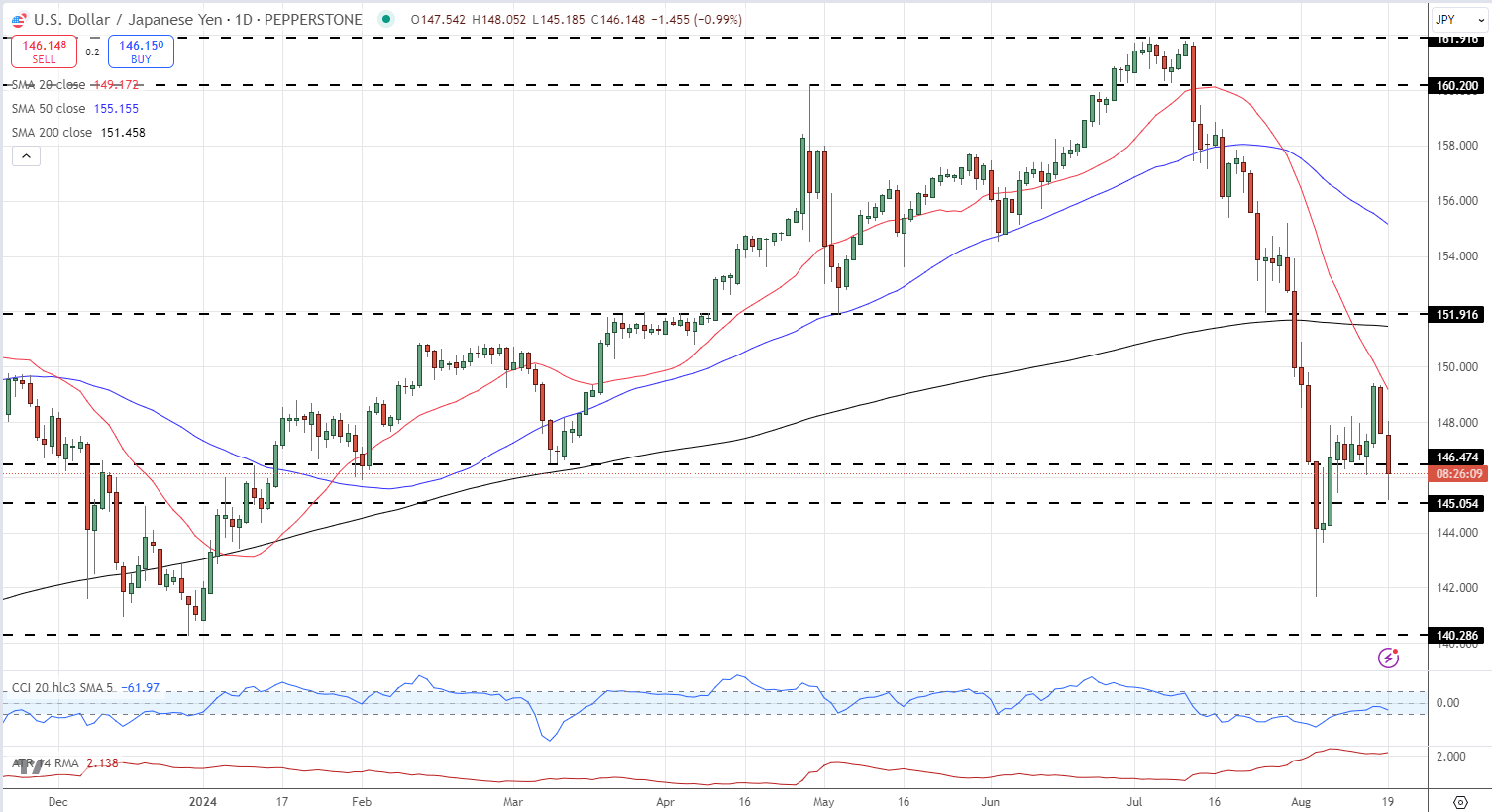
Task: Click the Apr label on time axis
Action: (665, 802)
